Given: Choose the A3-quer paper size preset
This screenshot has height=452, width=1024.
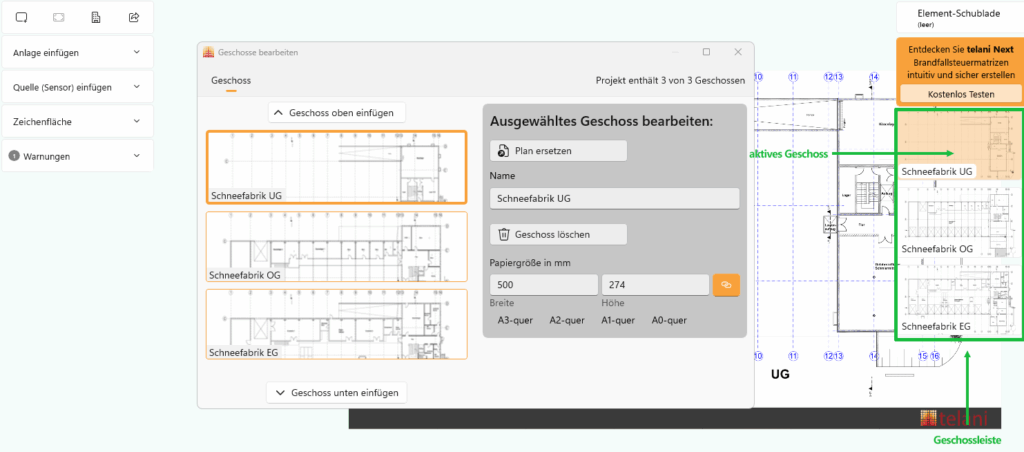Looking at the screenshot, I should tap(516, 320).
